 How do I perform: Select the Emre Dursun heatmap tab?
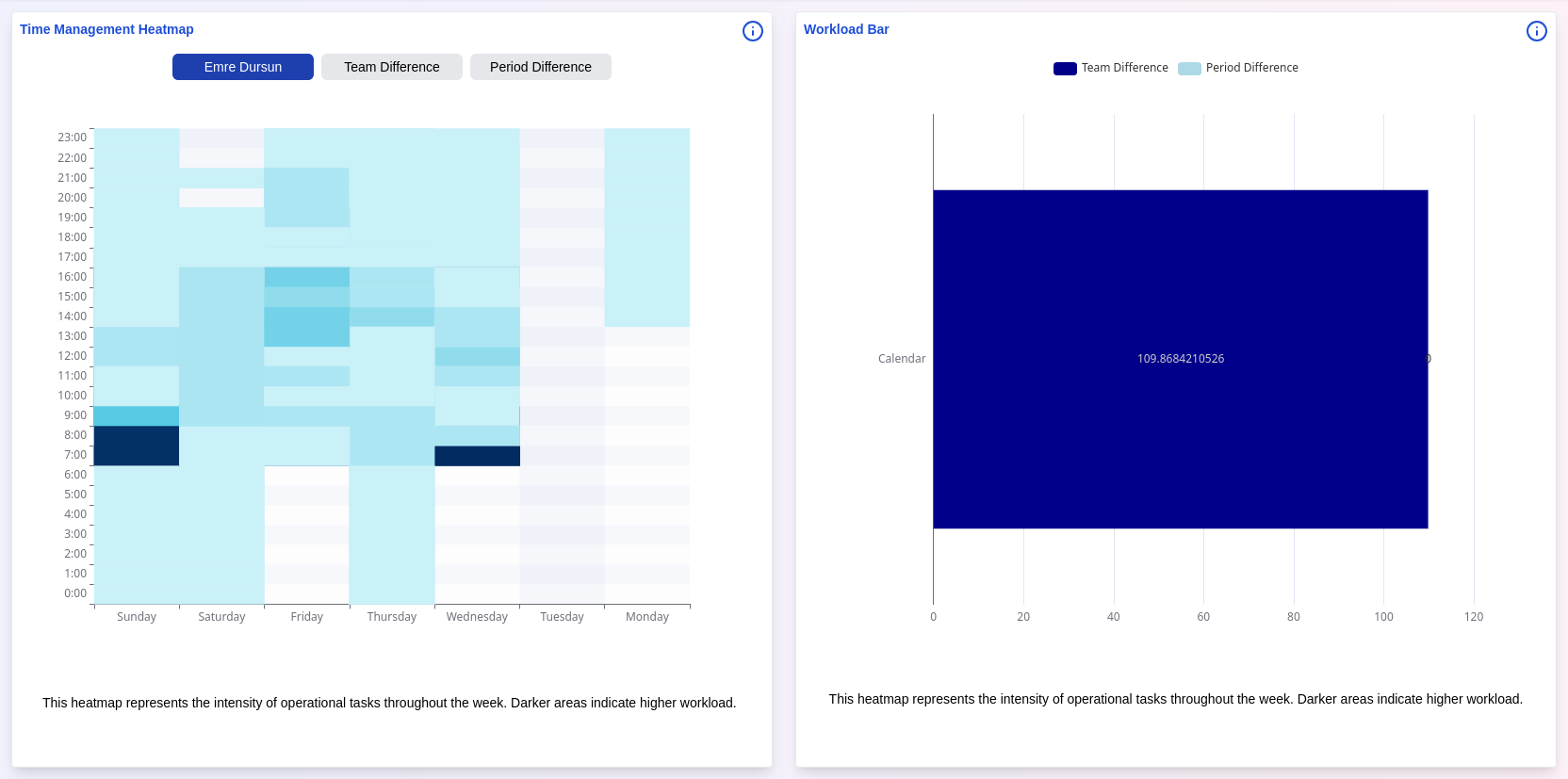(243, 67)
